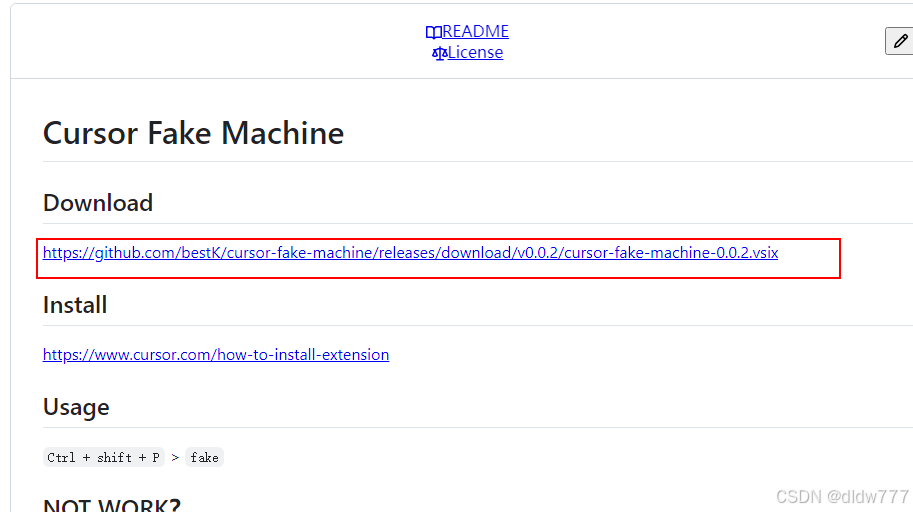
Task: Open the cursor-fake-machine-0.0.2.vsix download link
Action: tap(411, 253)
